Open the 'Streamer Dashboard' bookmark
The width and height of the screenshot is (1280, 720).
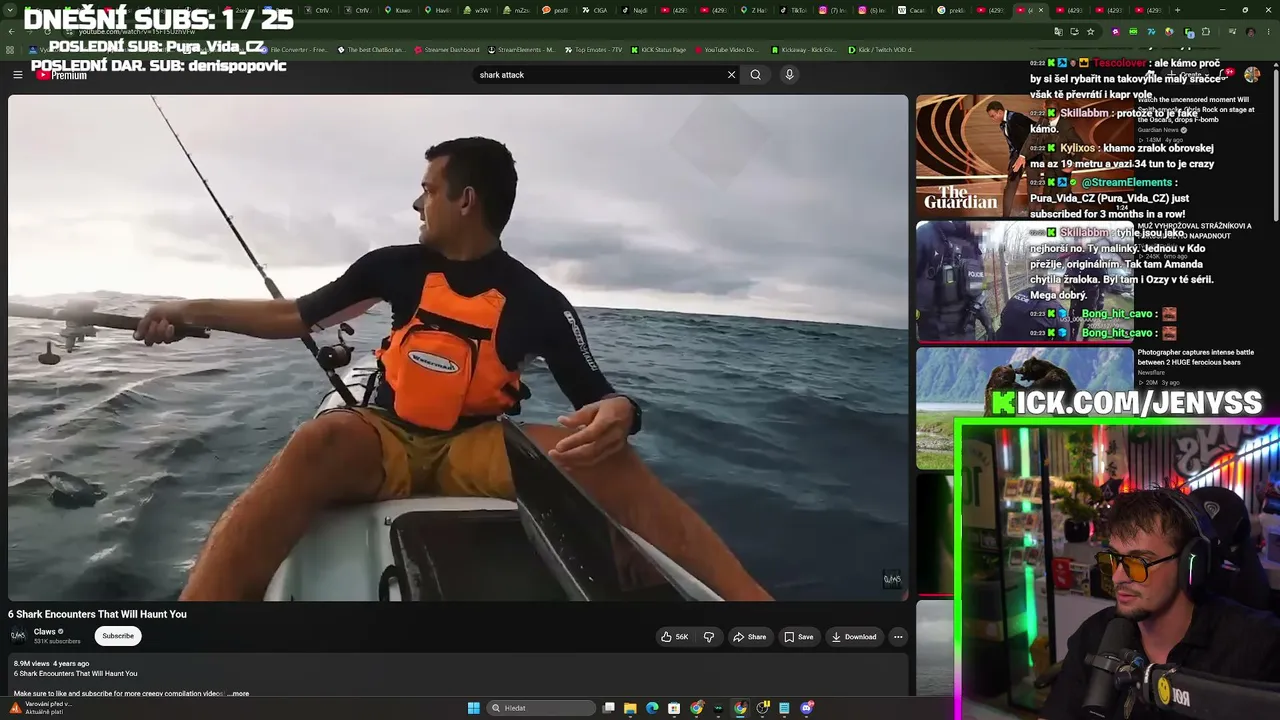tap(446, 50)
